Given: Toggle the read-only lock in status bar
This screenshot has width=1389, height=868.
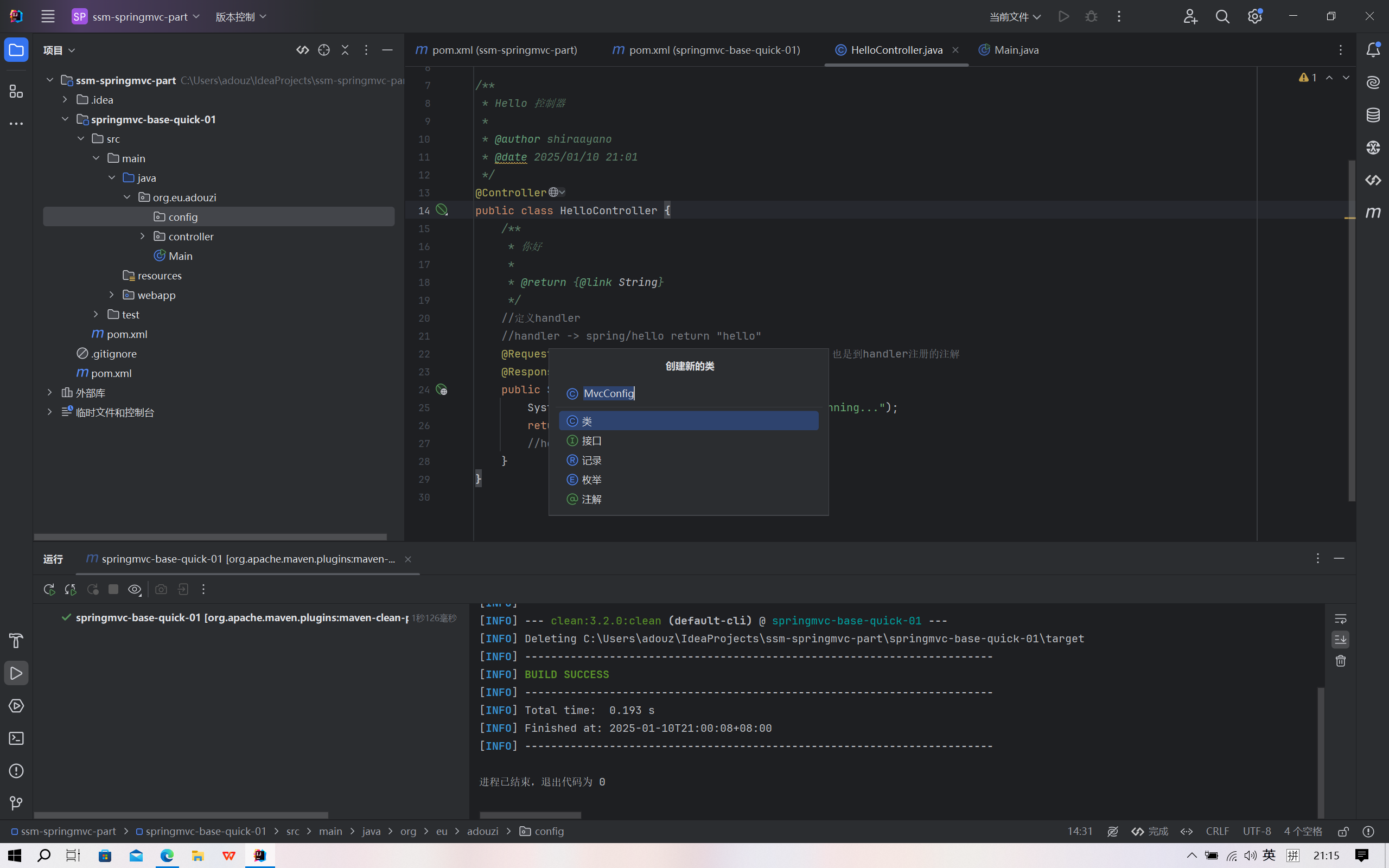Looking at the screenshot, I should 1343,831.
